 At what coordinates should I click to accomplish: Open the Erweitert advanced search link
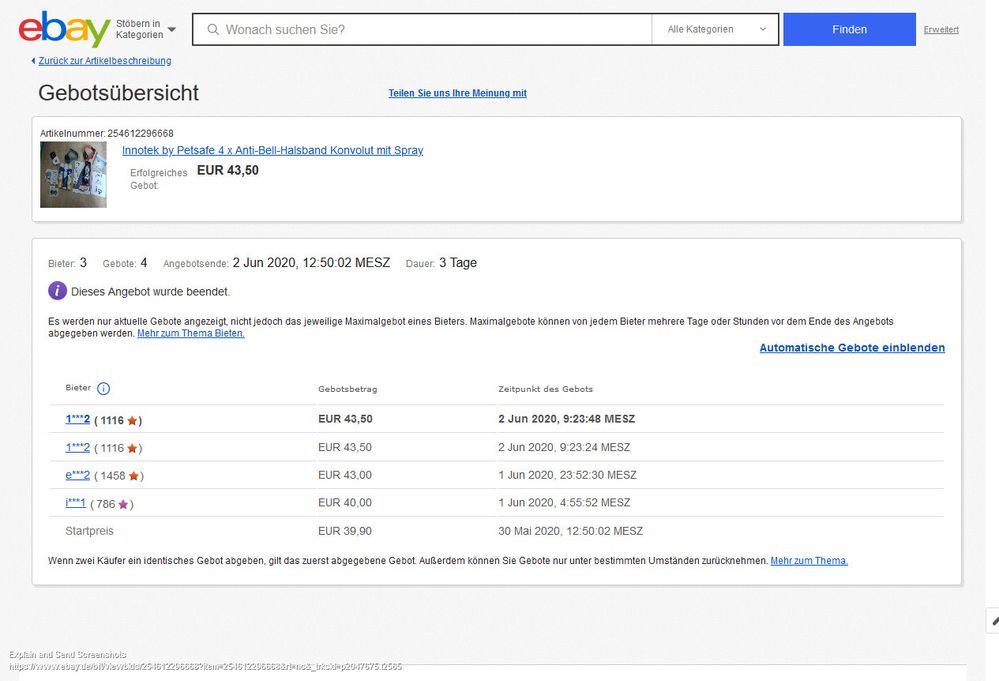(940, 30)
